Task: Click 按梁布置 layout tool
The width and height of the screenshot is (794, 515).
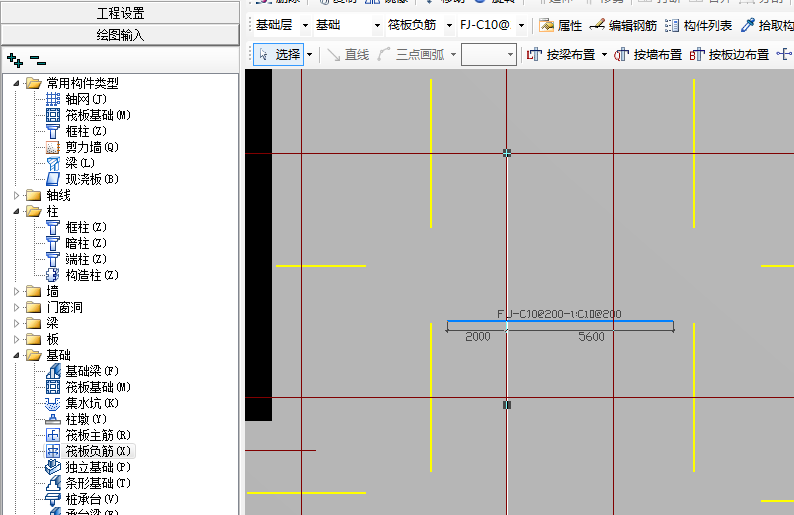Action: (561, 55)
